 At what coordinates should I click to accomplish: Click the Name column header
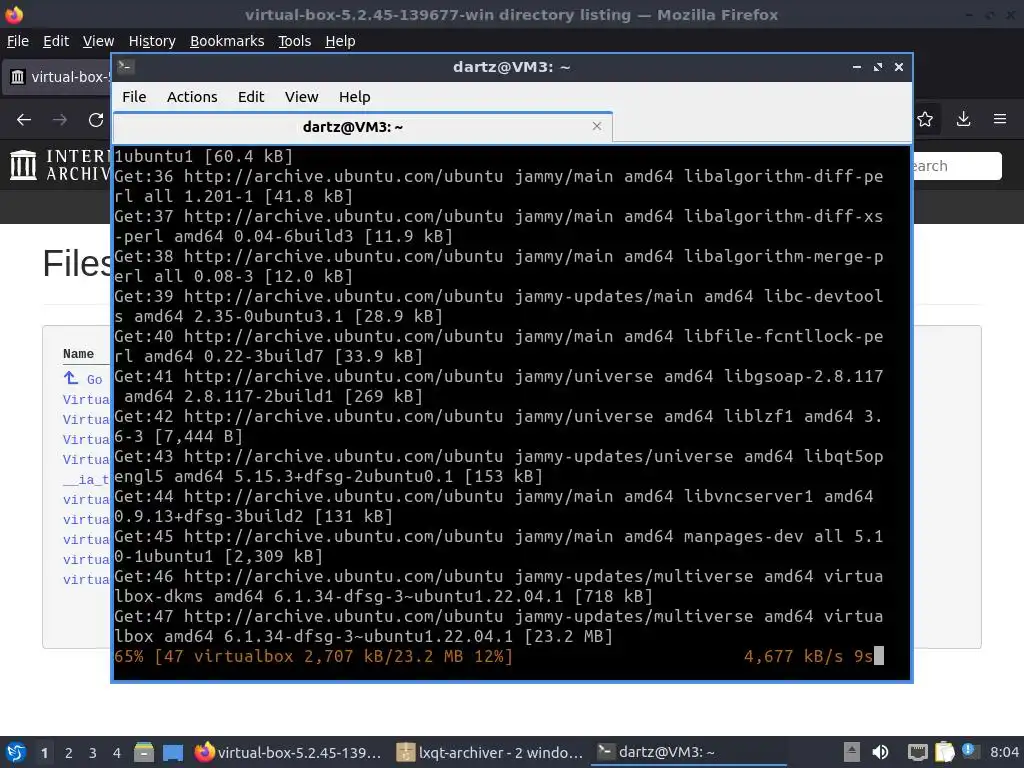coord(78,353)
